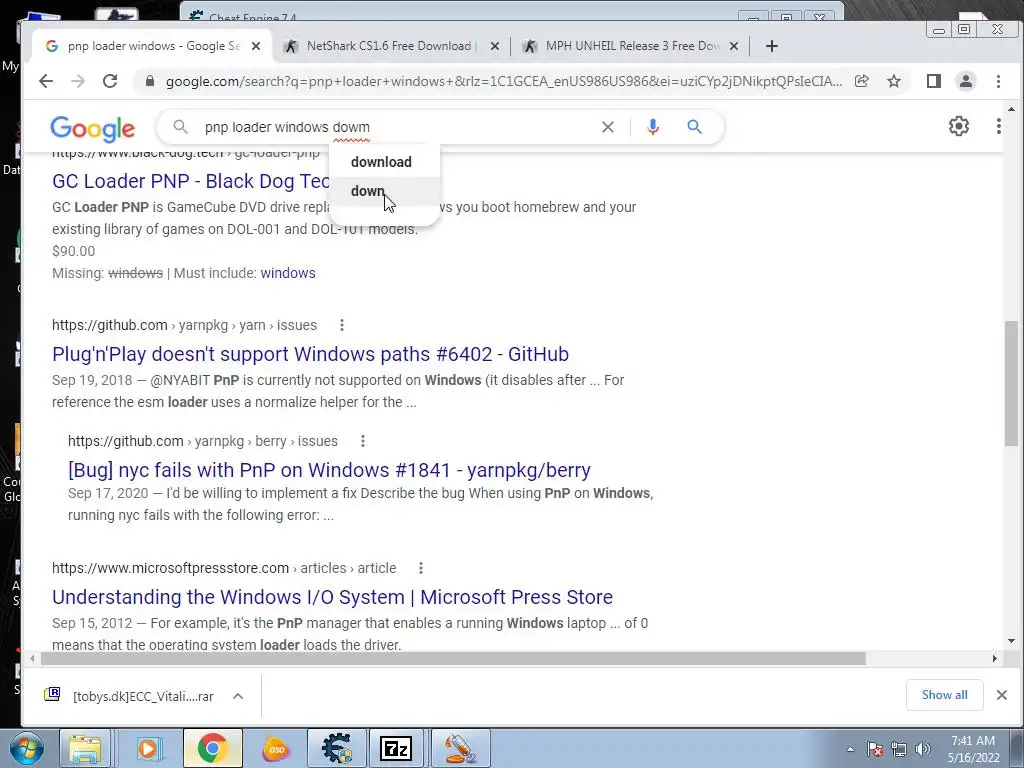Submit search with the blue magnifier icon
Screen dimensions: 1024x768
pos(694,127)
